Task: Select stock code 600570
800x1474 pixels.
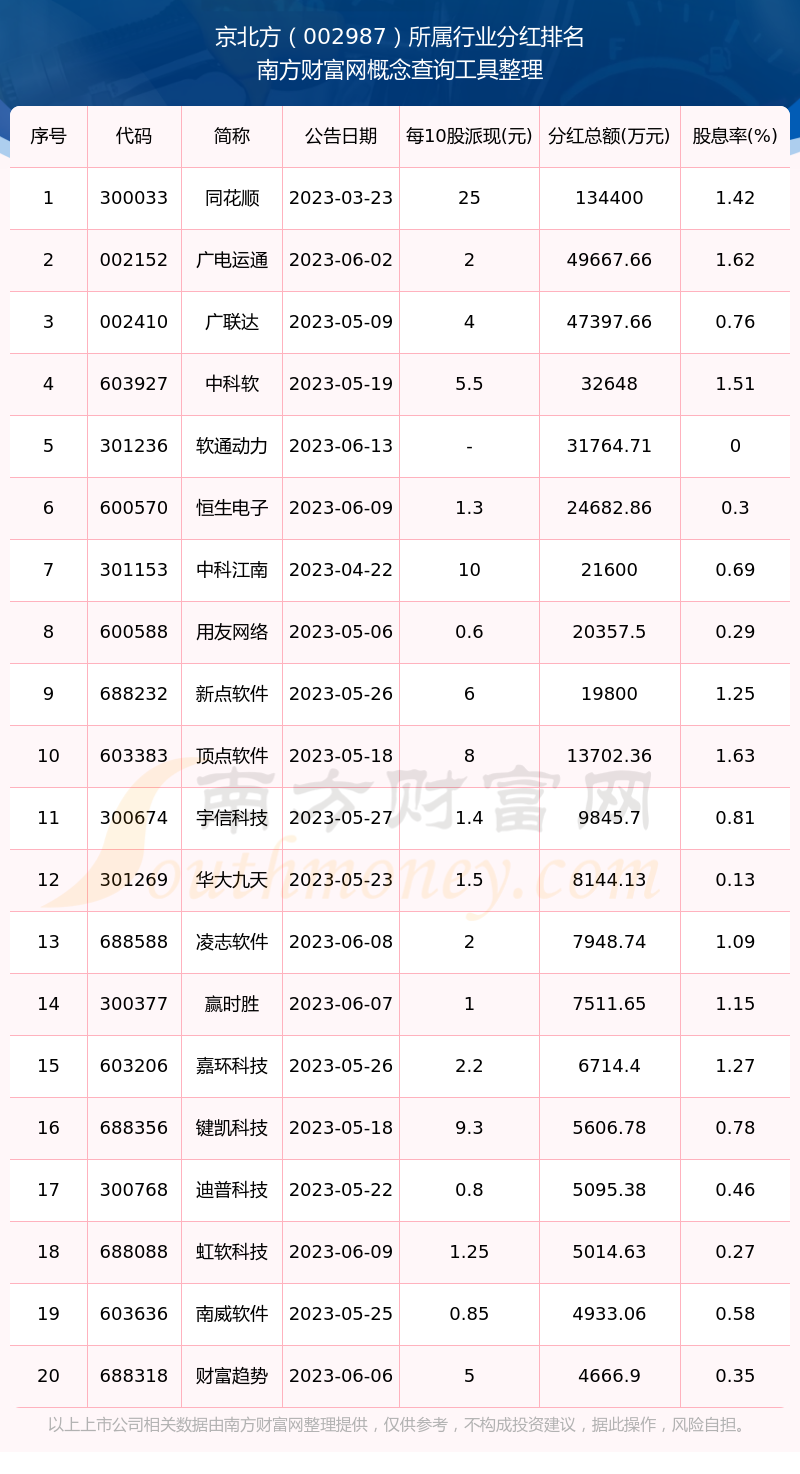Action: pyautogui.click(x=134, y=508)
